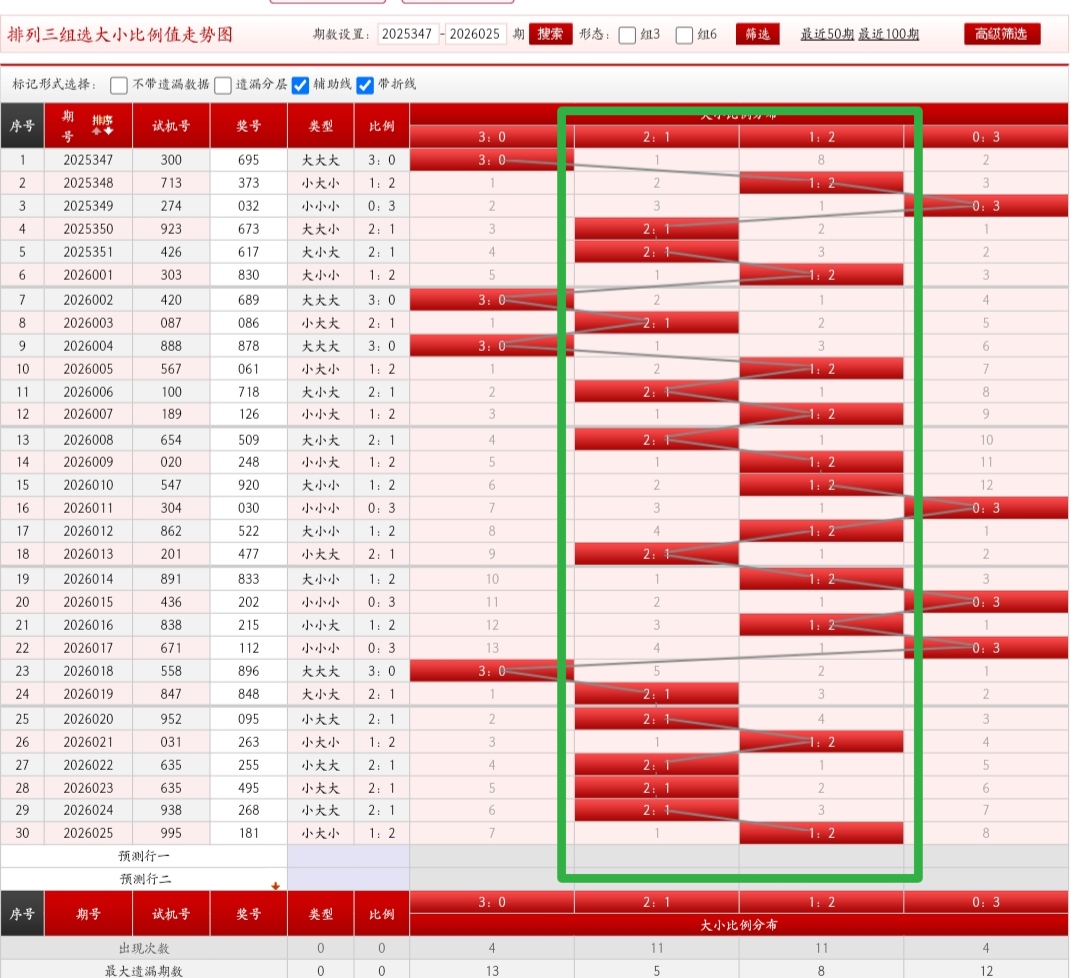Click the 3:0 distribution header at the top
Image resolution: width=1080 pixels, height=978 pixels.
tap(492, 137)
